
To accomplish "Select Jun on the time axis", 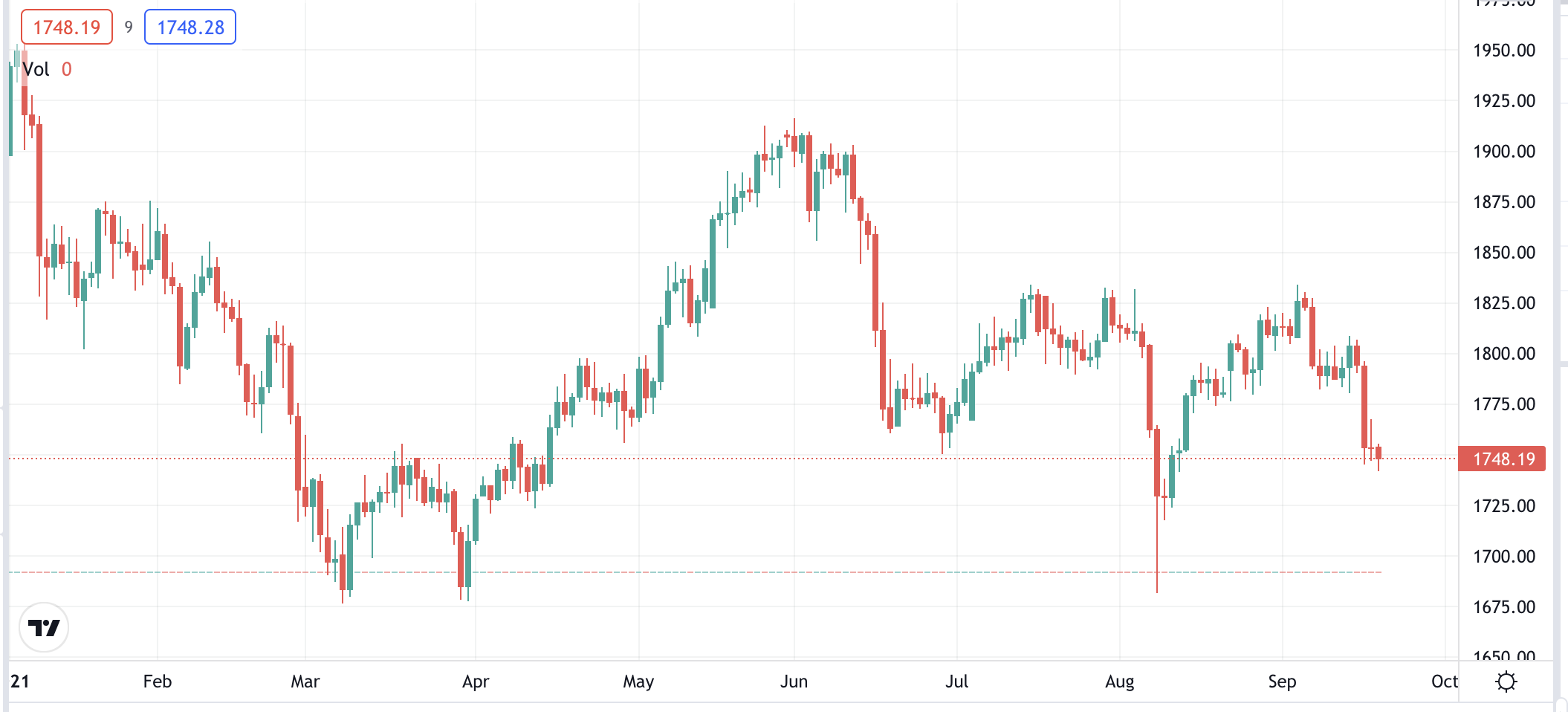I will point(794,680).
